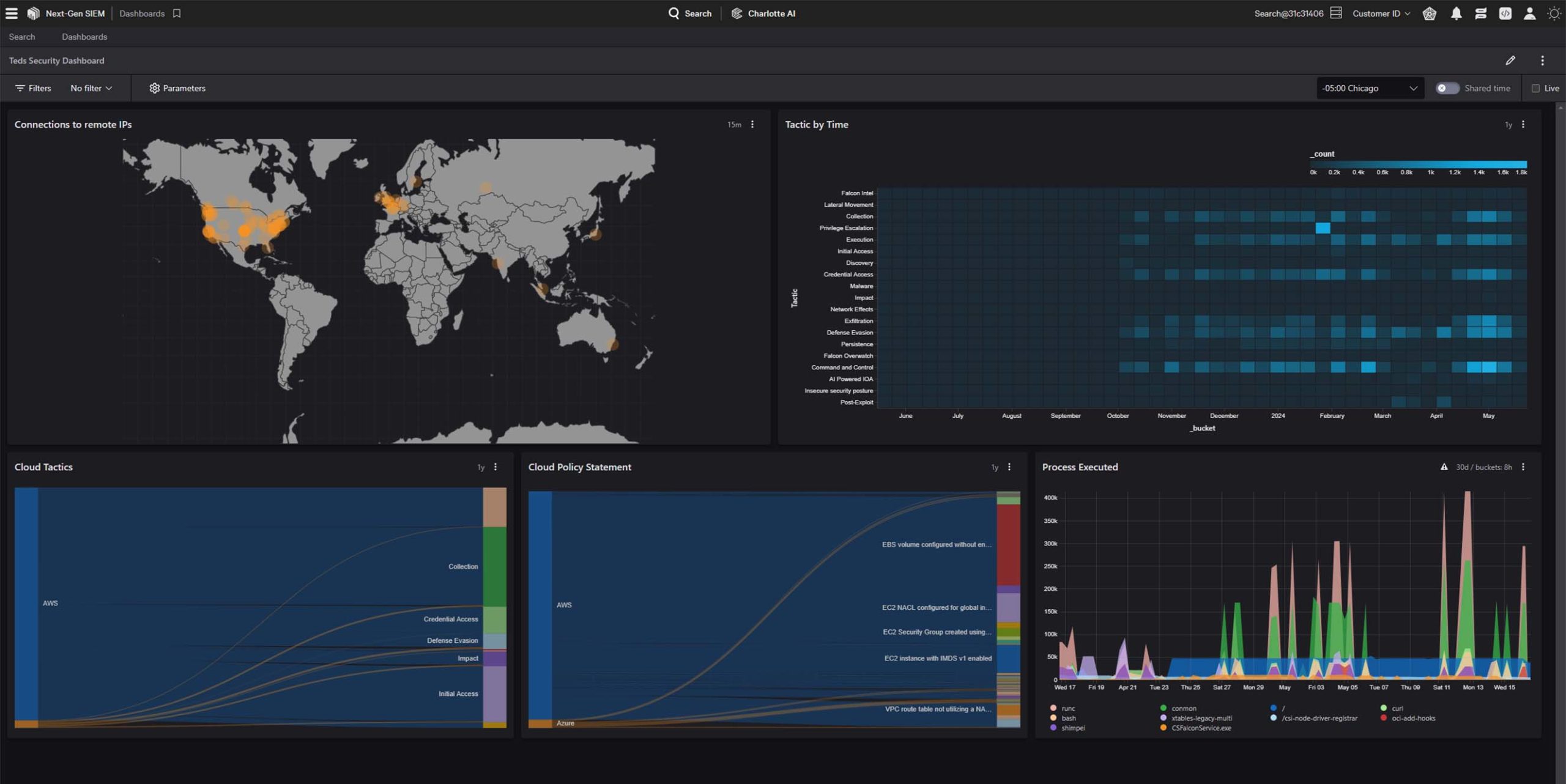Toggle the runc legend series
Screen dimensions: 1566x784
coord(1063,708)
